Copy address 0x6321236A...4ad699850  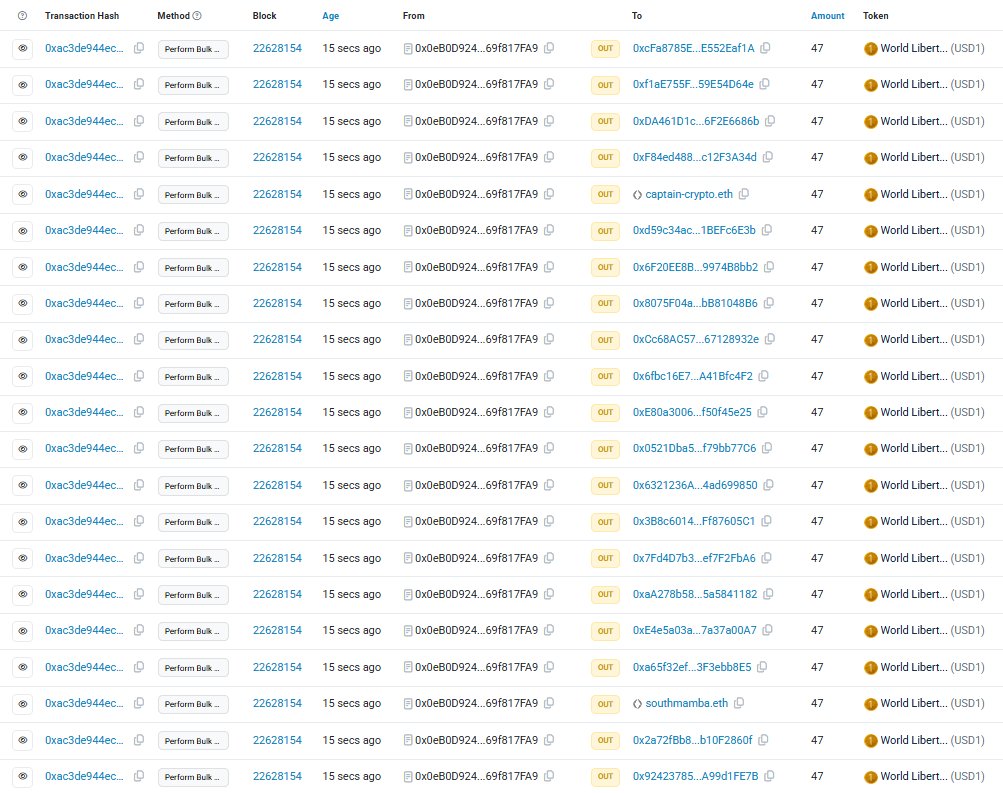click(x=768, y=485)
